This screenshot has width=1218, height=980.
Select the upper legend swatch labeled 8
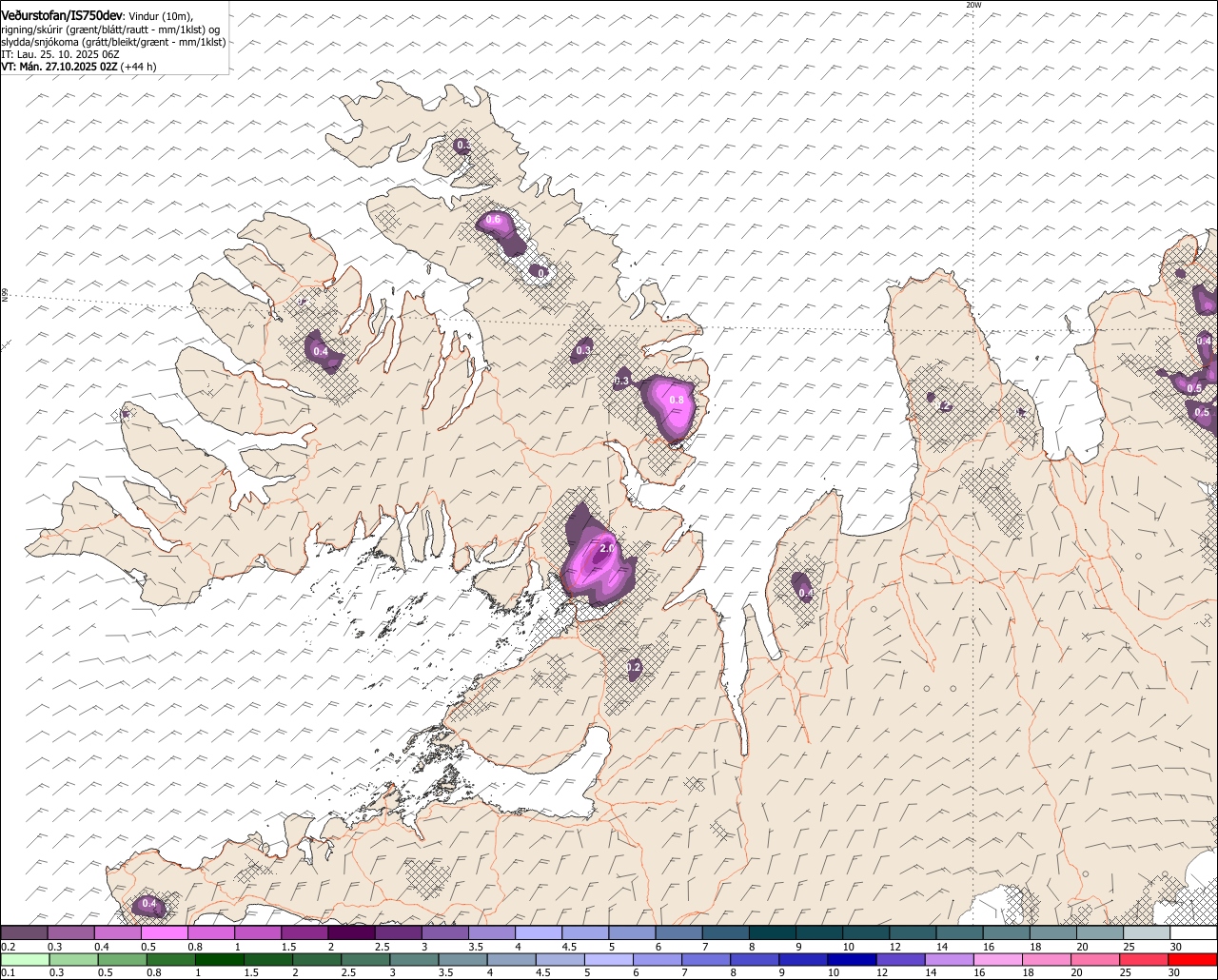coord(773,932)
